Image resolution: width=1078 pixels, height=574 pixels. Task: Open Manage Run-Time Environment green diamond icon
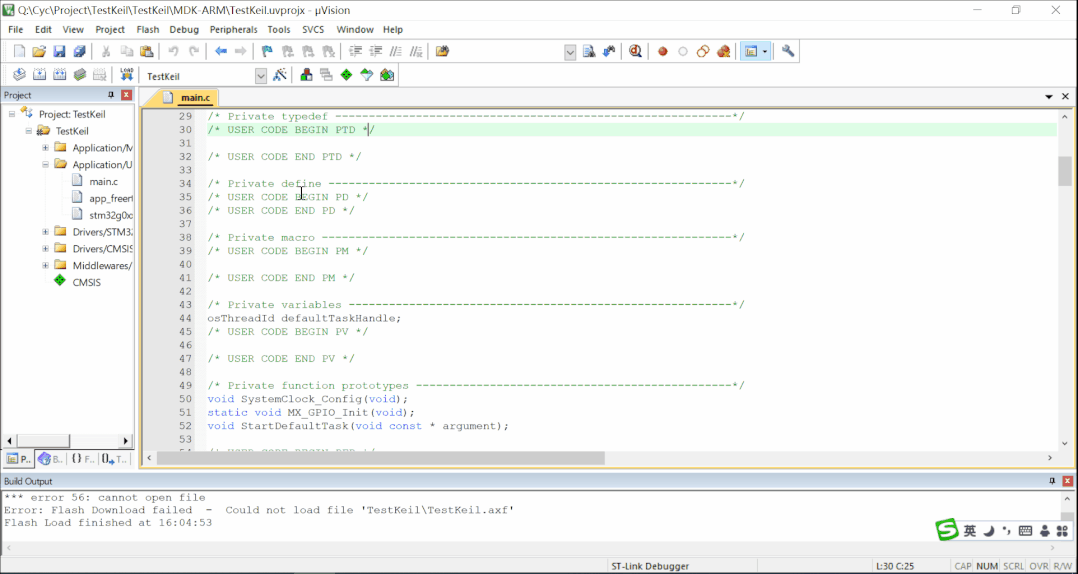pos(346,75)
